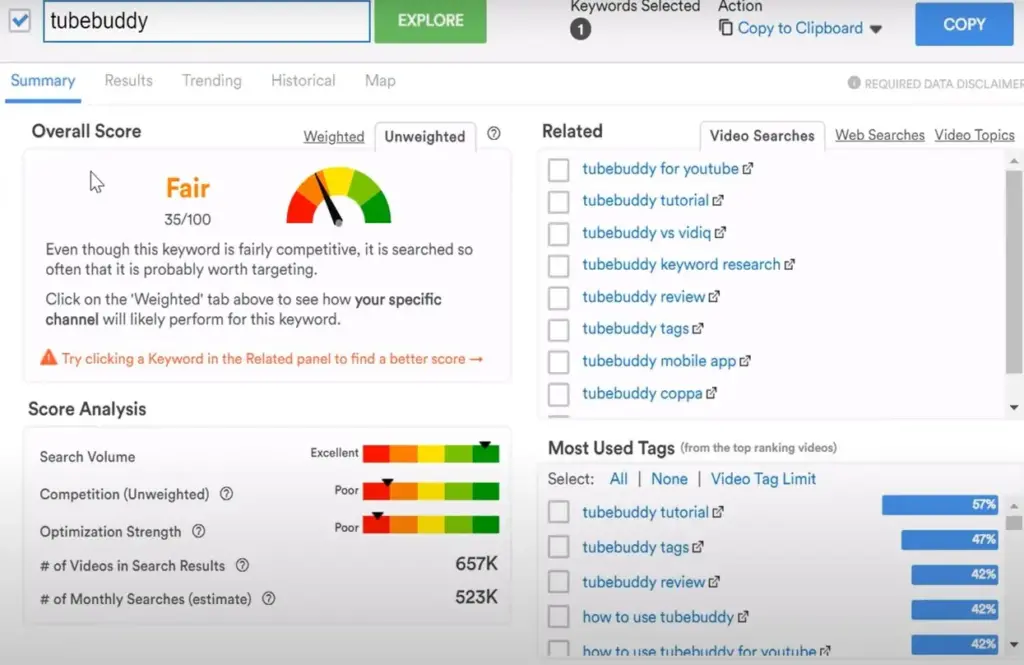Click help icon beside Optimization Strength

point(198,532)
